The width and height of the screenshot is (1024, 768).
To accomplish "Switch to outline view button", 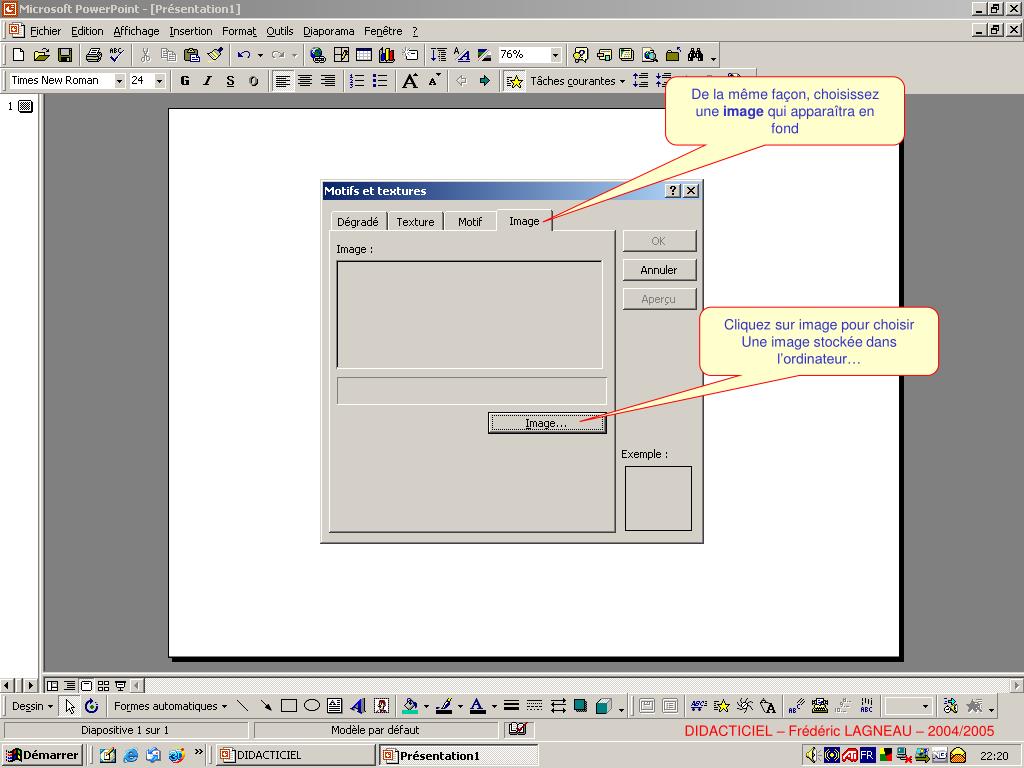I will click(69, 686).
